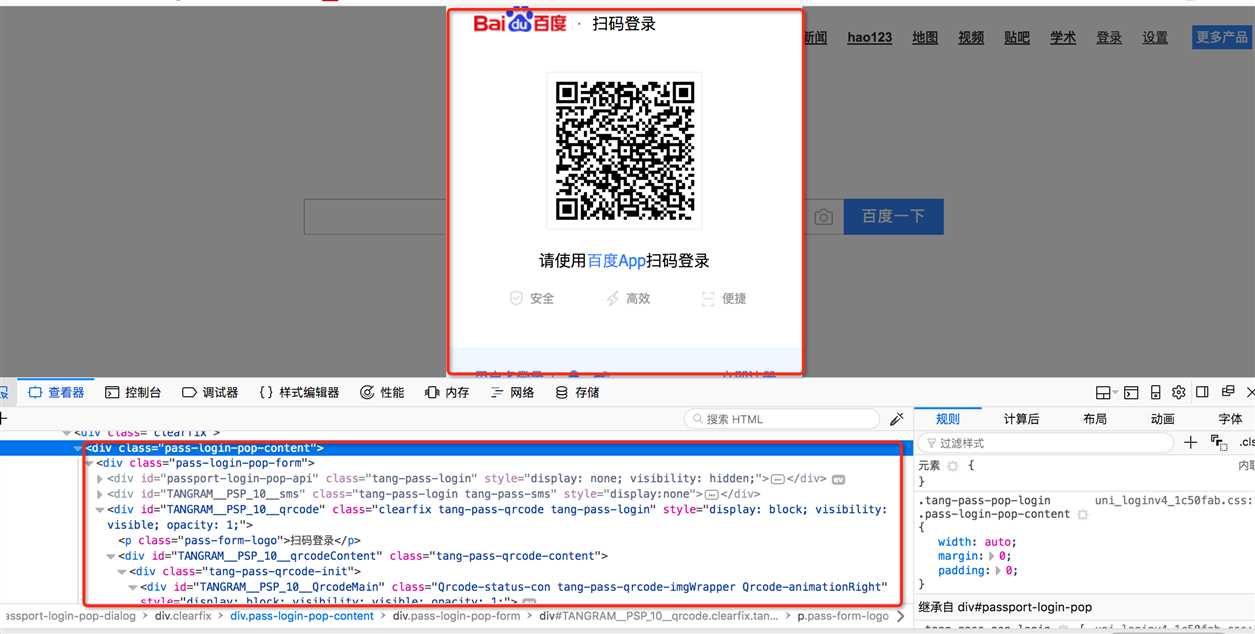
Task: Collapse the pass-login-pop-content div node
Action: 79,448
